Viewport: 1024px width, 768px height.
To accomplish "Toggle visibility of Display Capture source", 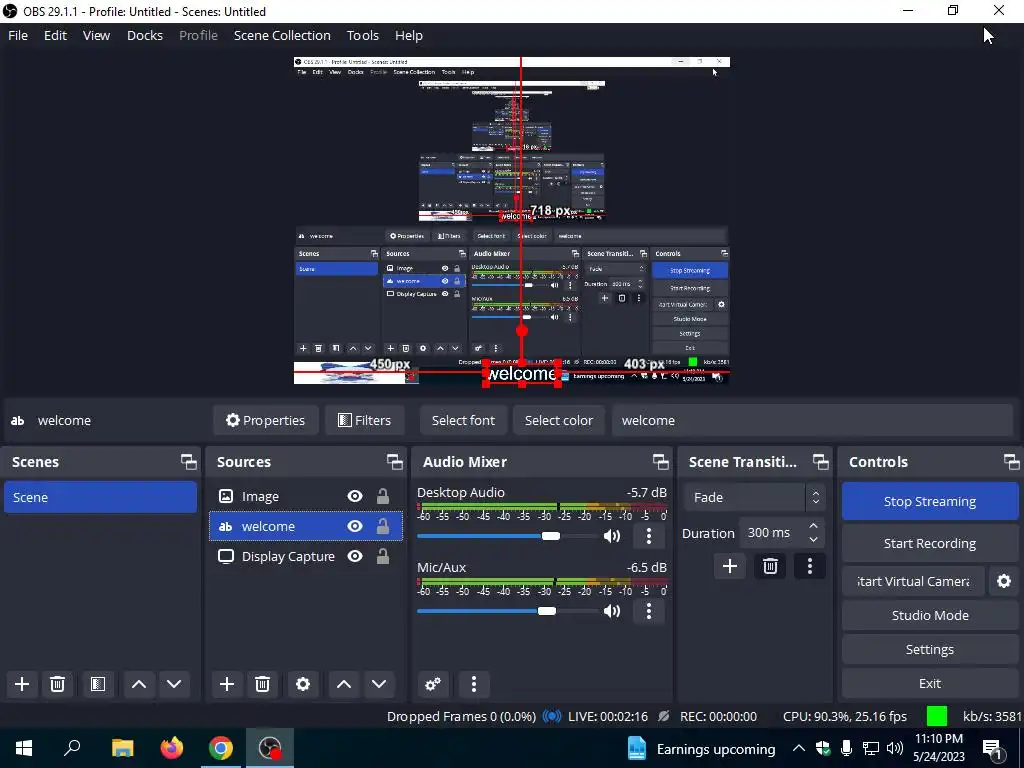I will (355, 556).
